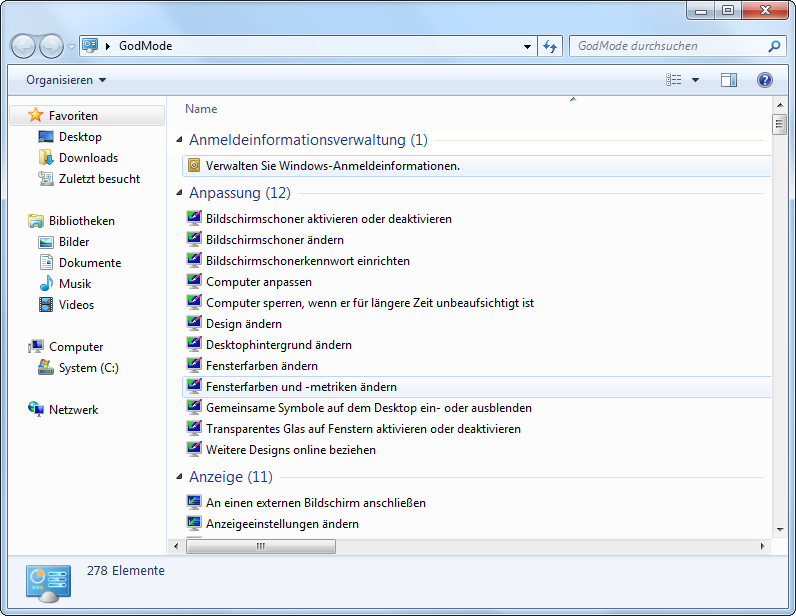Image resolution: width=796 pixels, height=616 pixels.
Task: Click the vertical scrollbar down arrow
Action: pyautogui.click(x=780, y=530)
